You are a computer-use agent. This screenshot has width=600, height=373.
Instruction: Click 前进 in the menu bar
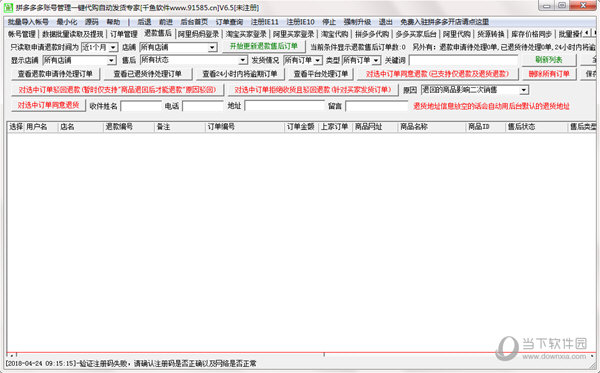tap(166, 22)
